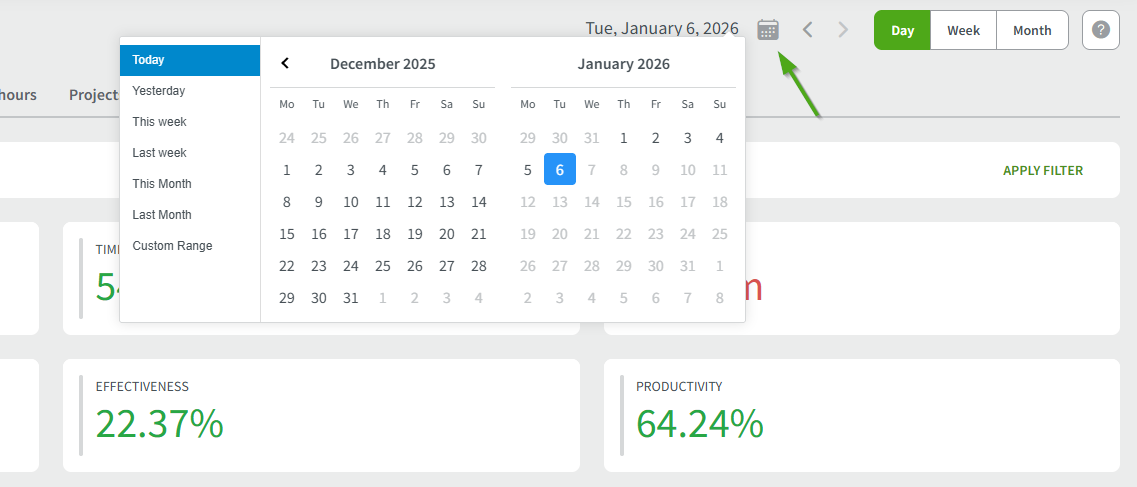Open the help question mark icon

(1100, 30)
